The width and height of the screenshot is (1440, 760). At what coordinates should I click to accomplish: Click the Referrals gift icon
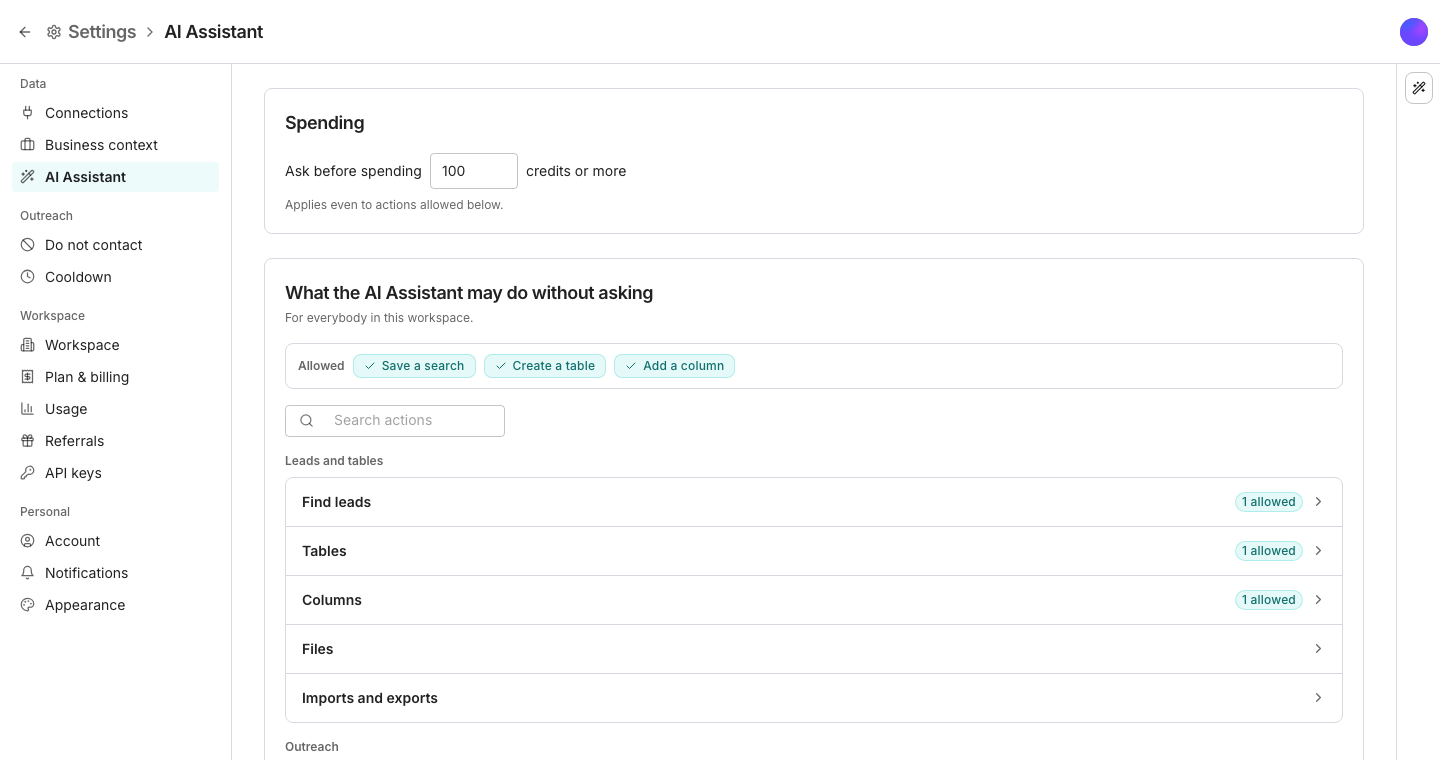pos(28,441)
